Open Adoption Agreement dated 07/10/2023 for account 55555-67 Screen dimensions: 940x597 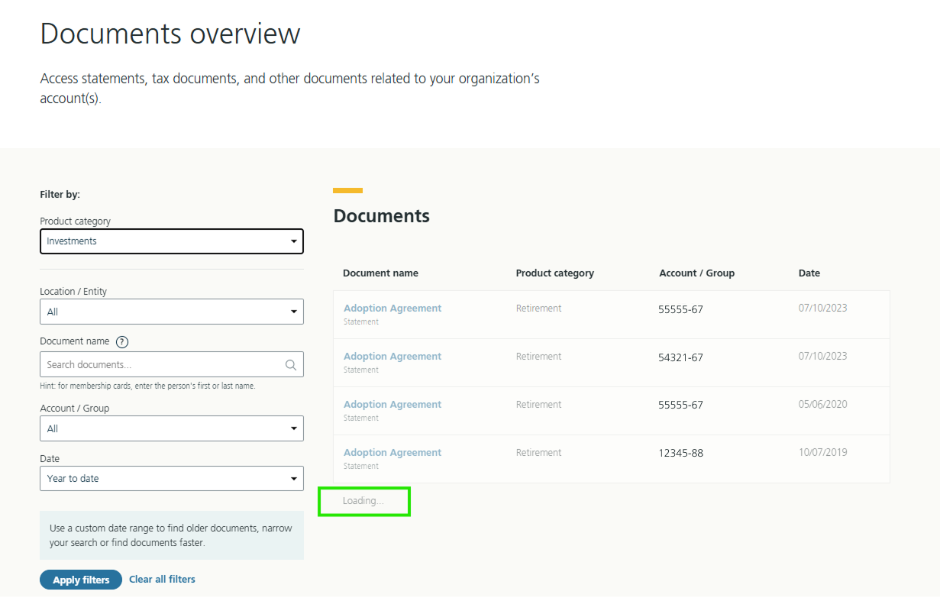point(392,308)
